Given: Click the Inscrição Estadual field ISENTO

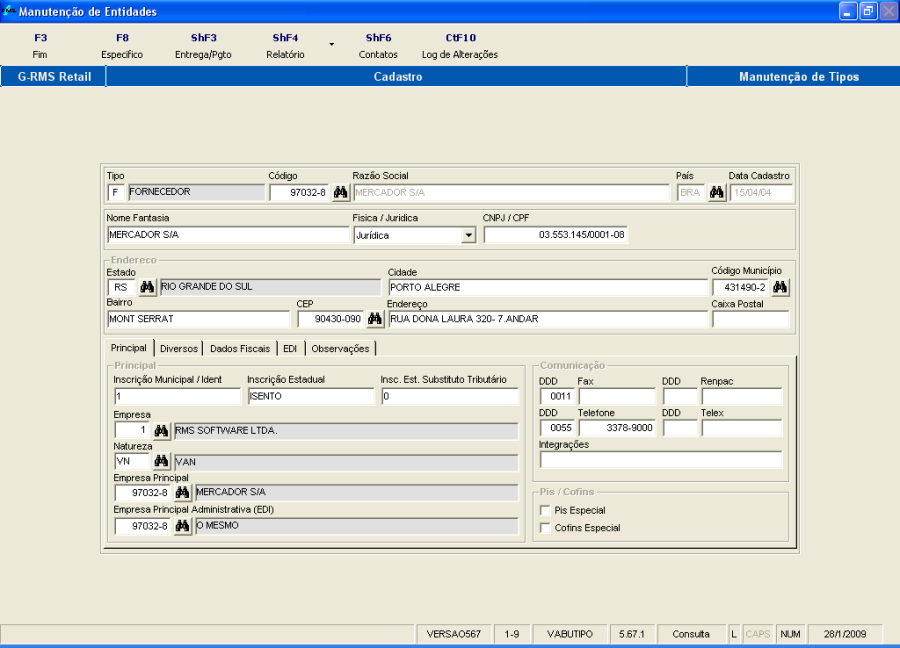Looking at the screenshot, I should [x=311, y=396].
